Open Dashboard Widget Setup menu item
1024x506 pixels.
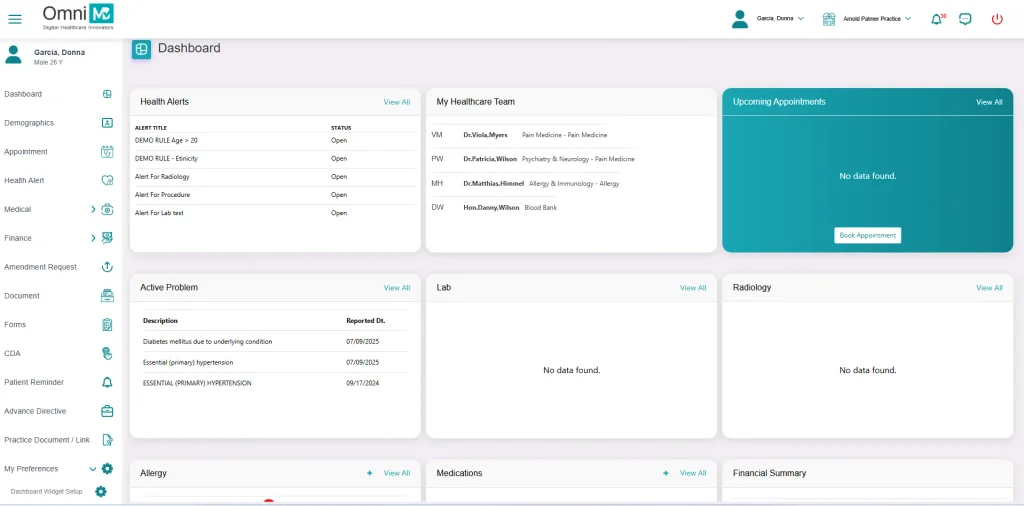[46, 492]
